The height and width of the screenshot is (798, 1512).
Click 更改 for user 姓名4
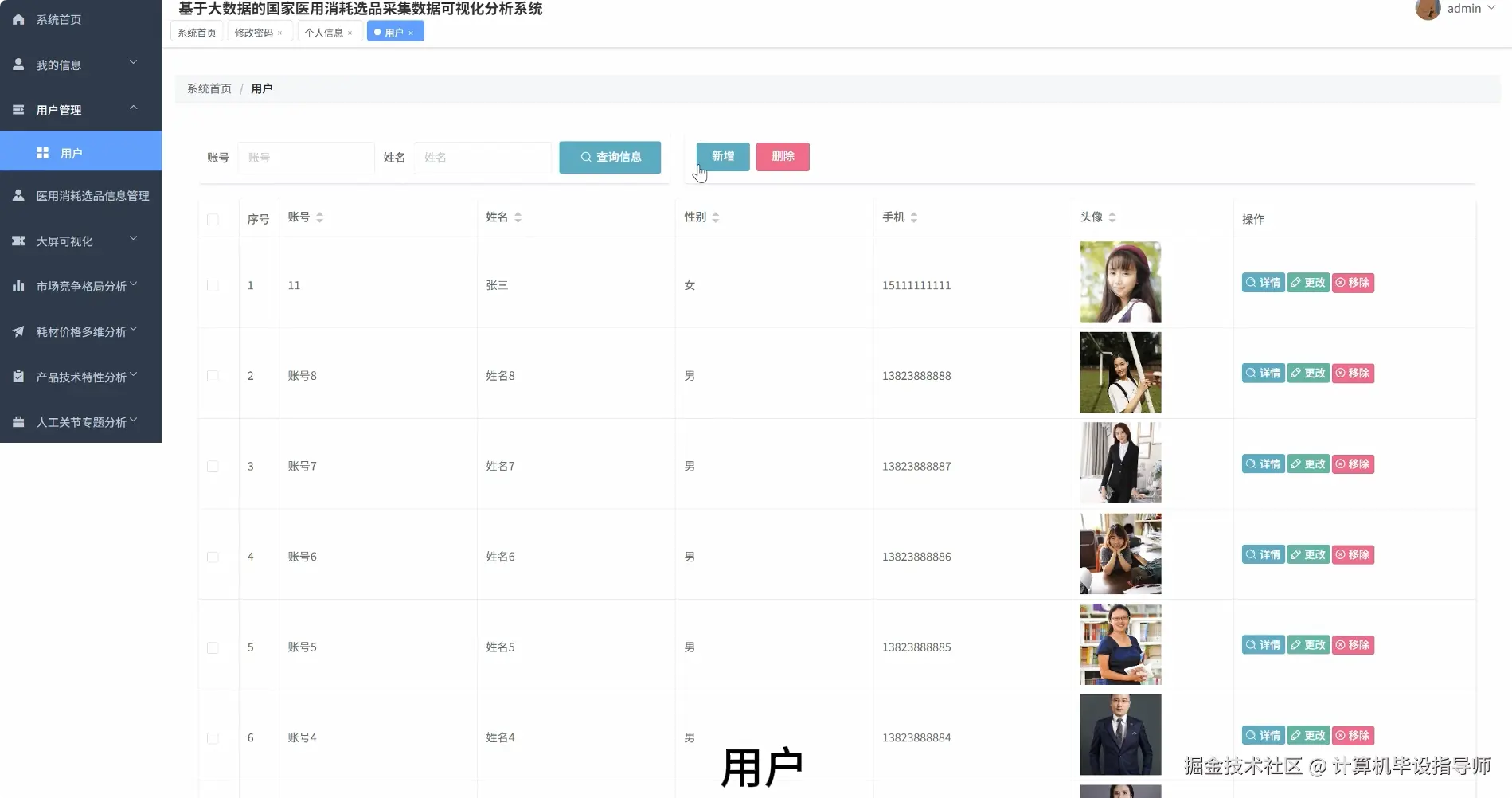pyautogui.click(x=1308, y=736)
